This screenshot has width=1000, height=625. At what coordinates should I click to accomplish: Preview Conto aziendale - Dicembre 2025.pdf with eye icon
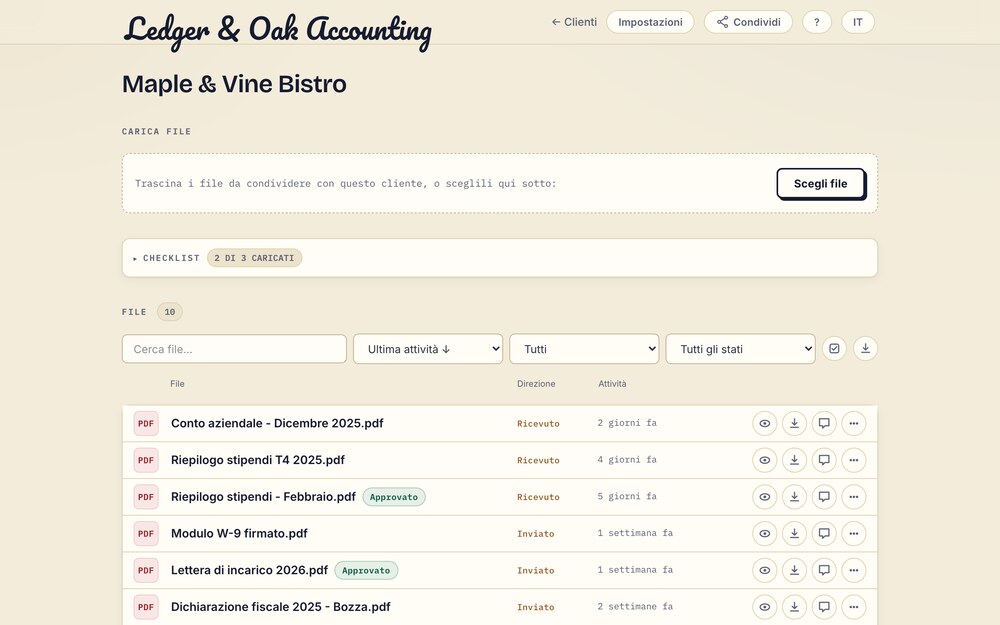765,423
